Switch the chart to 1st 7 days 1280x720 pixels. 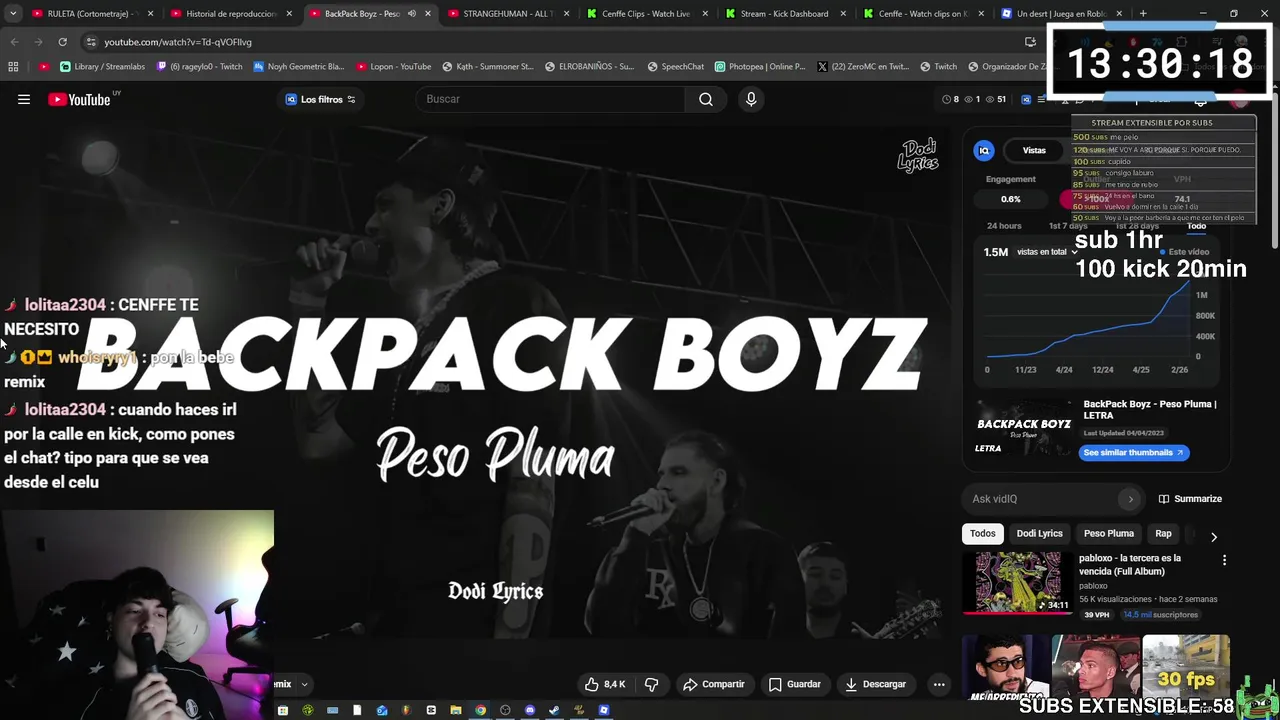click(x=1068, y=226)
